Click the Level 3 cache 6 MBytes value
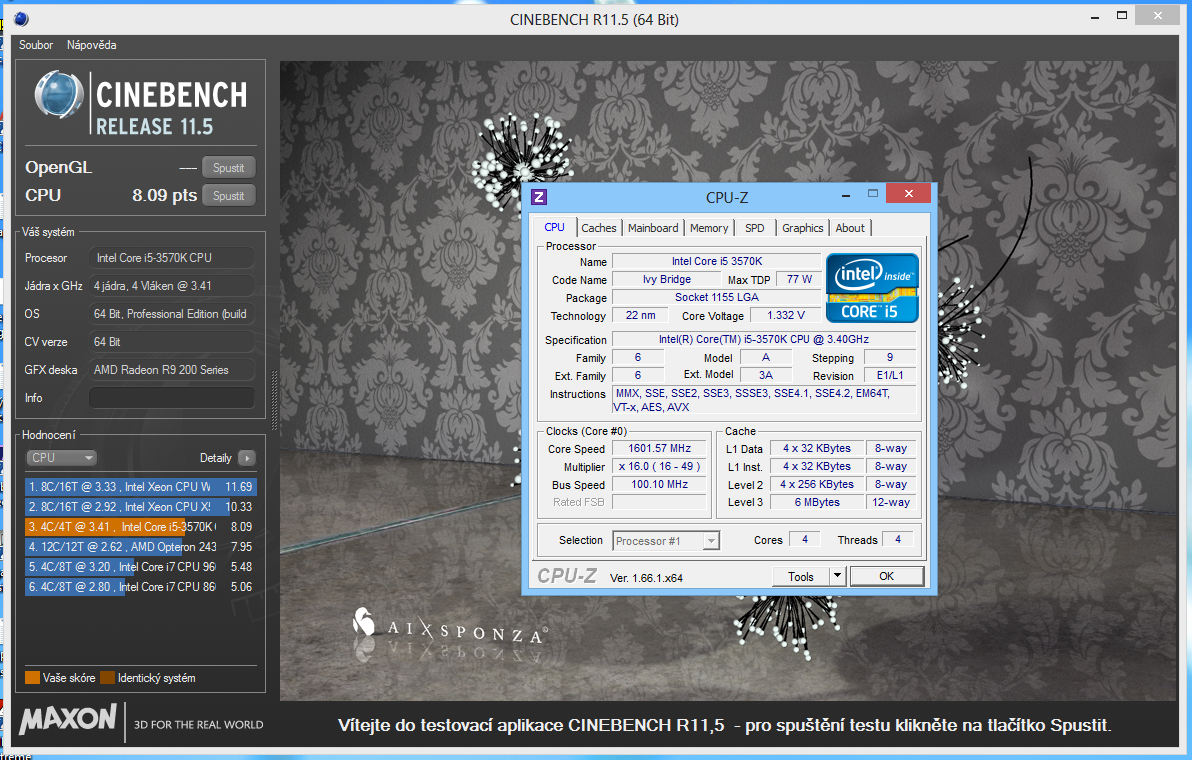 (817, 502)
